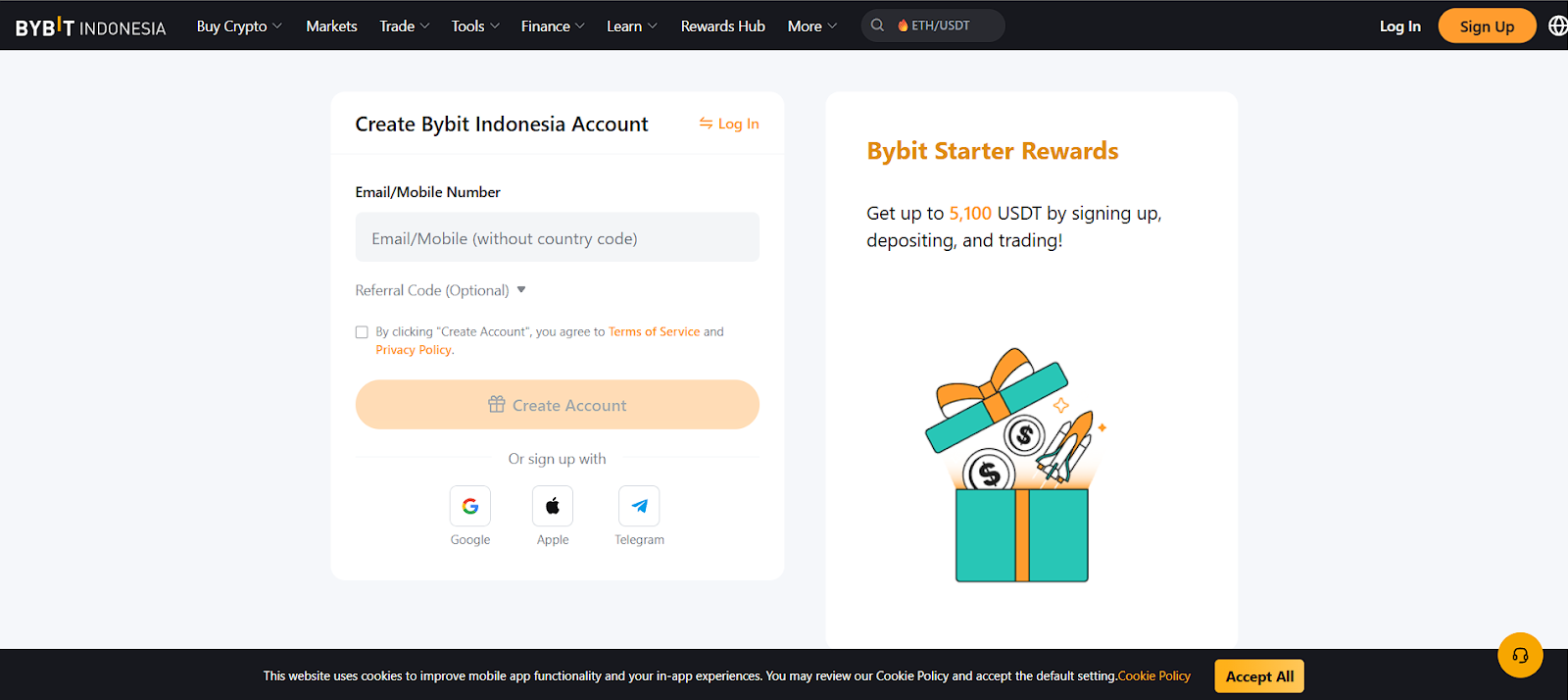
Task: Expand the Referral Code (Optional) field
Action: pos(441,290)
